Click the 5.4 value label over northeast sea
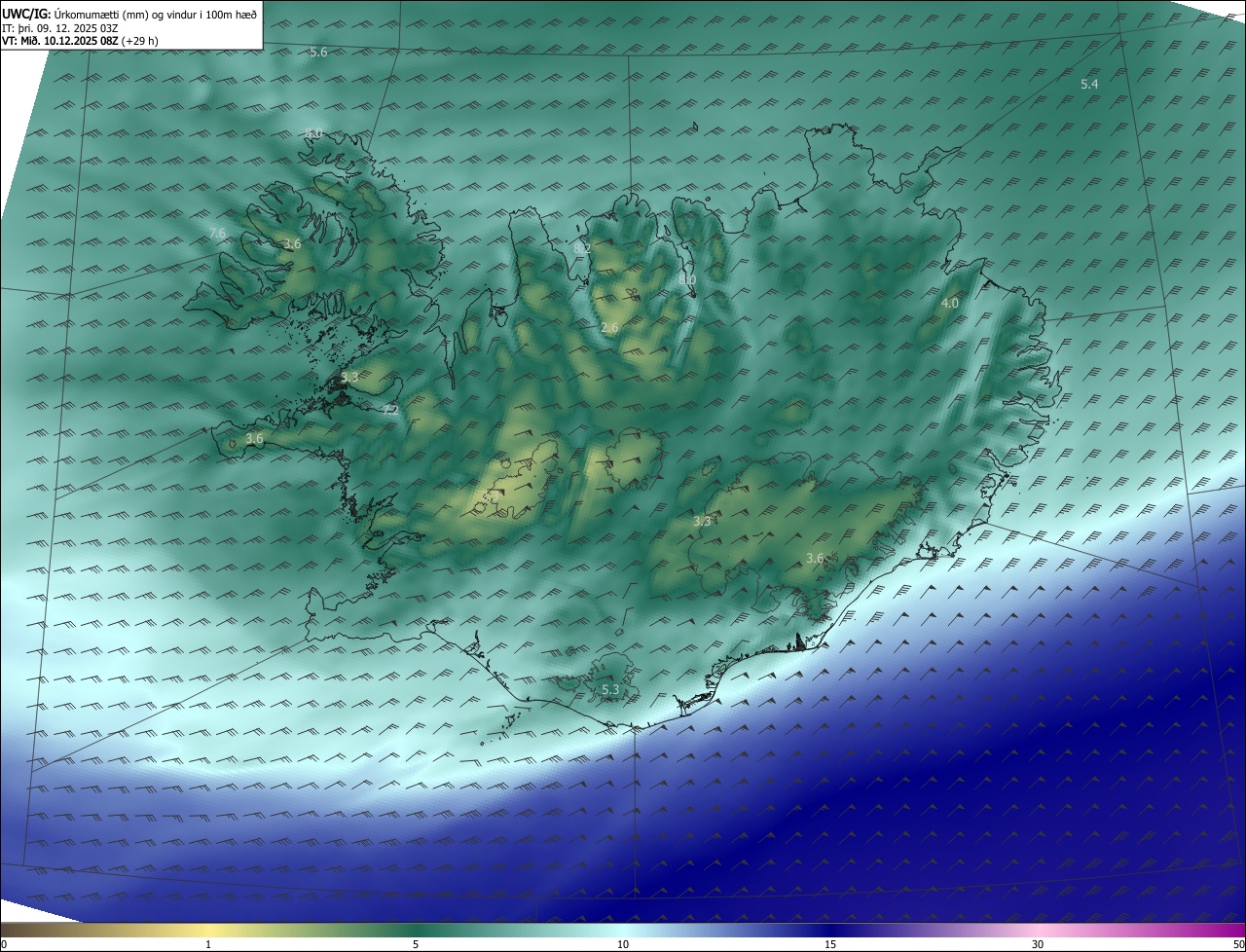This screenshot has width=1246, height=952. tap(1089, 85)
